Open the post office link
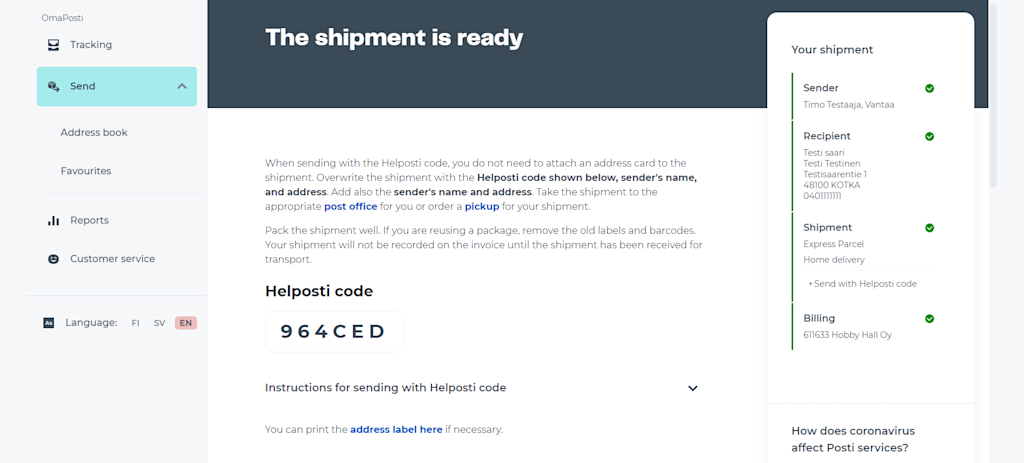This screenshot has height=463, width=1024. (x=351, y=206)
